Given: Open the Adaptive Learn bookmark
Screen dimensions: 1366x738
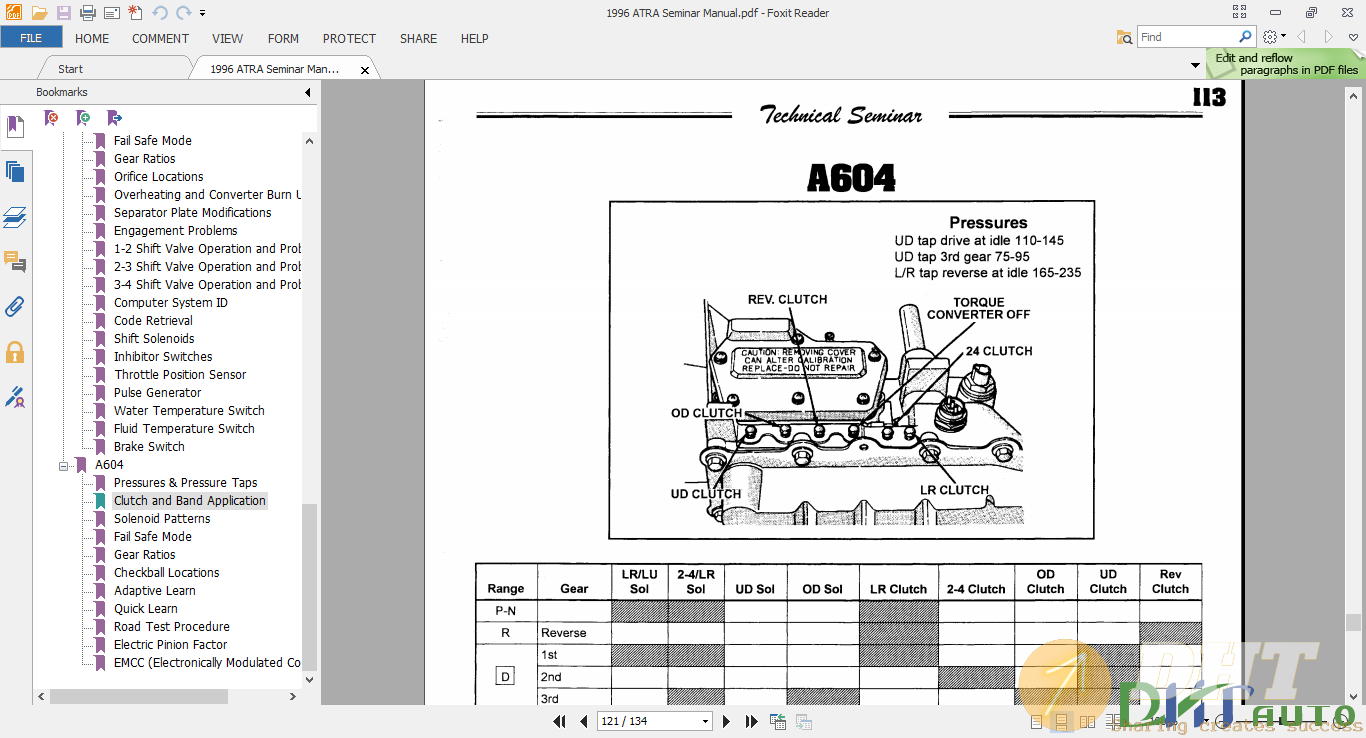Looking at the screenshot, I should [x=154, y=591].
